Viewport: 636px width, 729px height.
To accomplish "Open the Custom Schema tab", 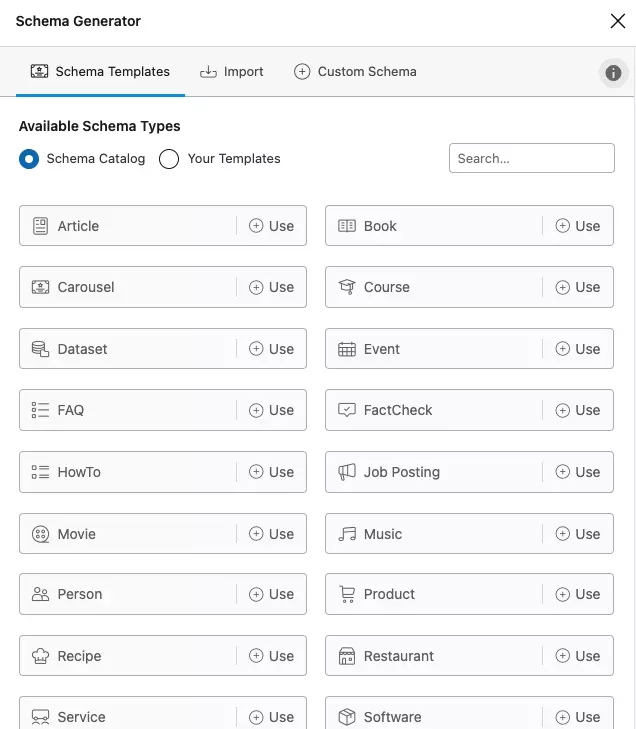I will pyautogui.click(x=355, y=72).
